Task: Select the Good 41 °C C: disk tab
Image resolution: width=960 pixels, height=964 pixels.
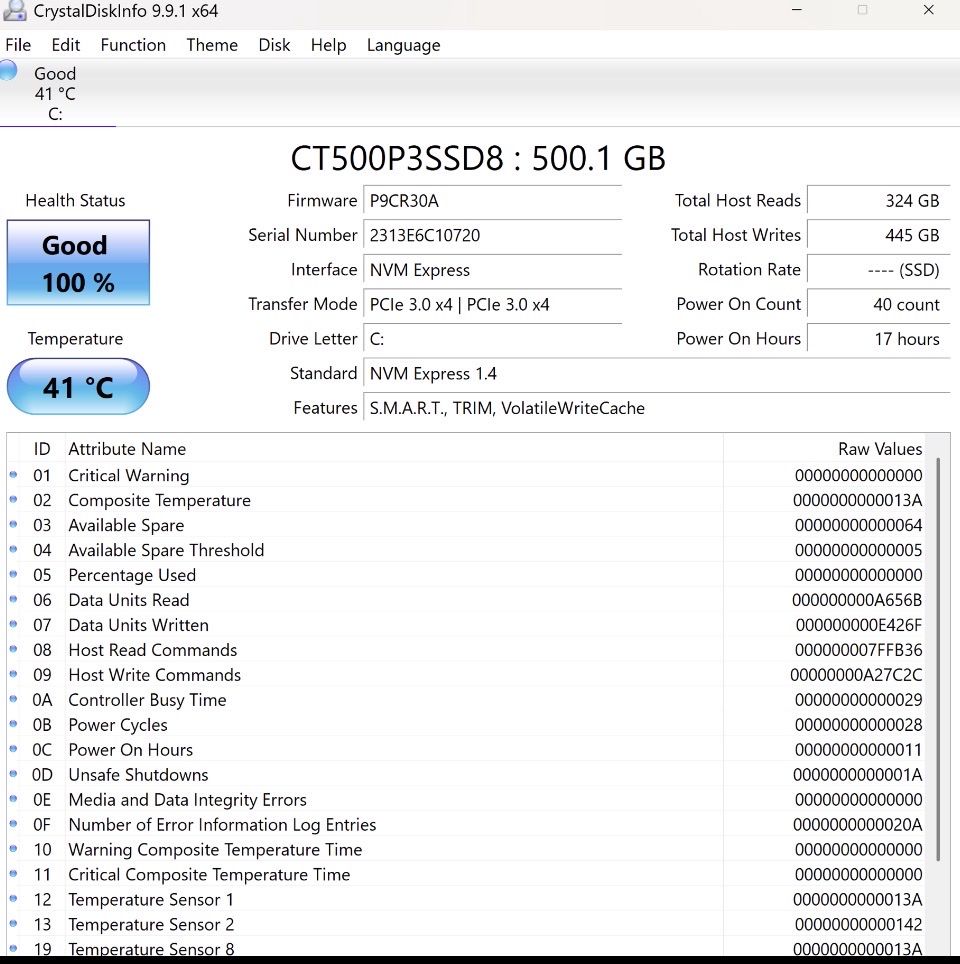Action: coord(57,93)
